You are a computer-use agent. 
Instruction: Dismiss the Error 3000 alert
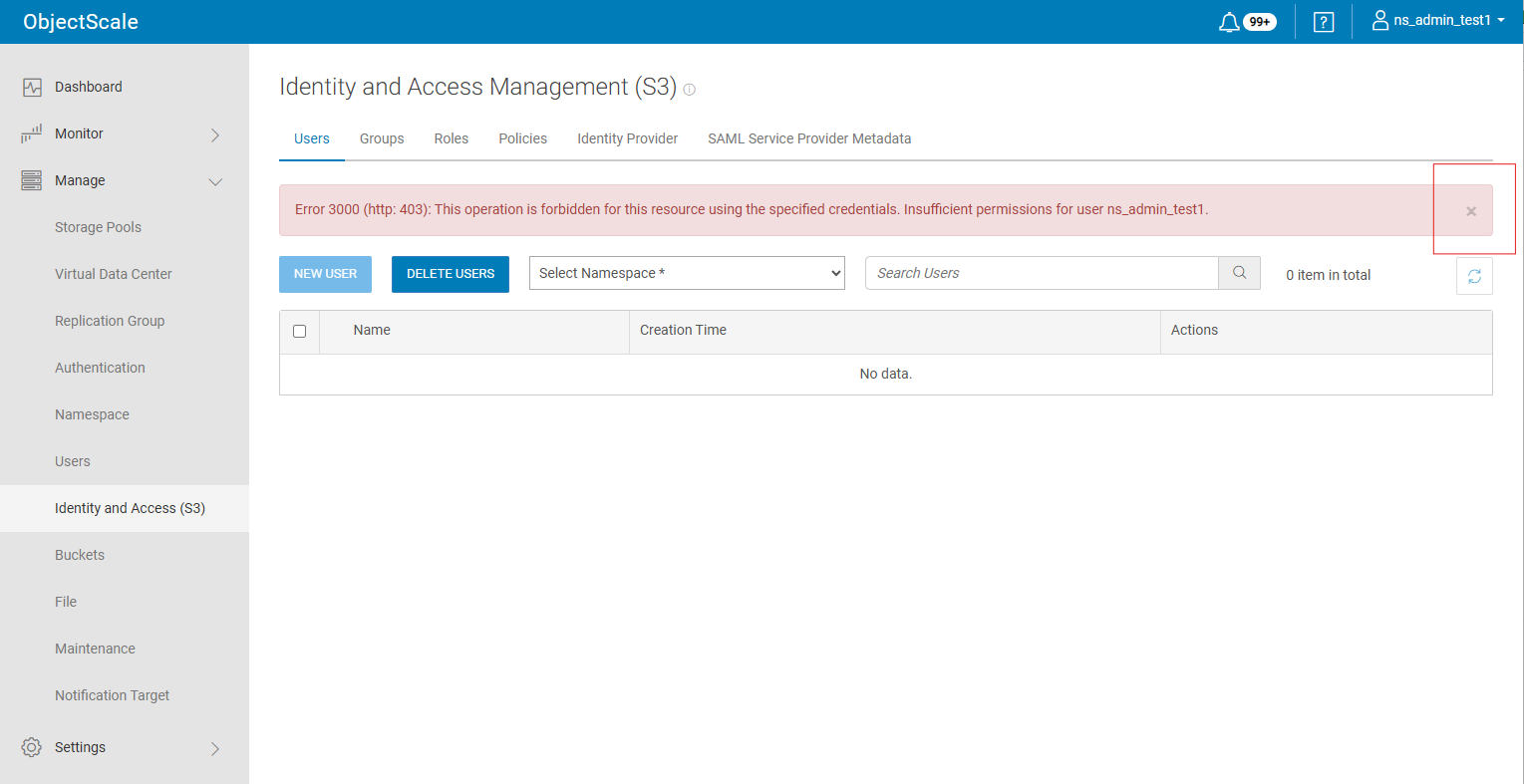coord(1471,211)
